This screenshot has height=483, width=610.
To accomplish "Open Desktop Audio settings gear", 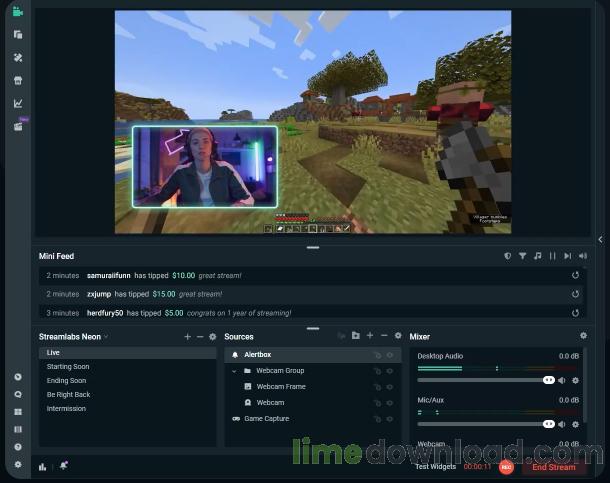I will click(575, 380).
